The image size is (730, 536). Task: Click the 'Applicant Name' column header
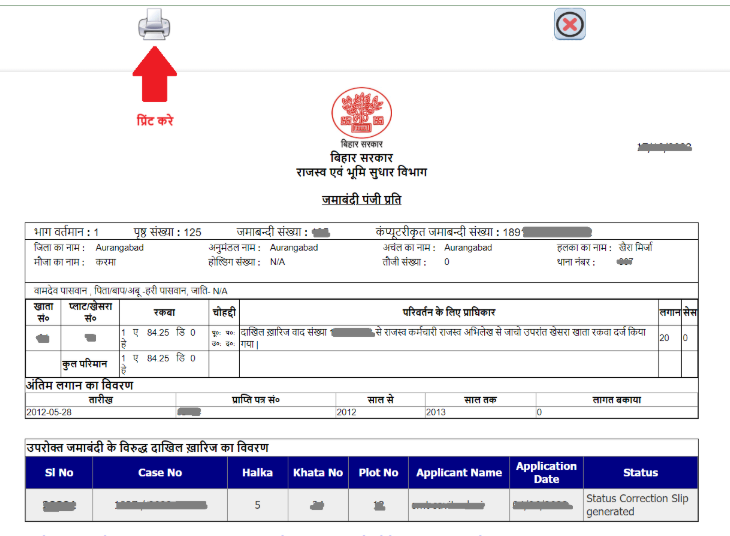pyautogui.click(x=459, y=472)
